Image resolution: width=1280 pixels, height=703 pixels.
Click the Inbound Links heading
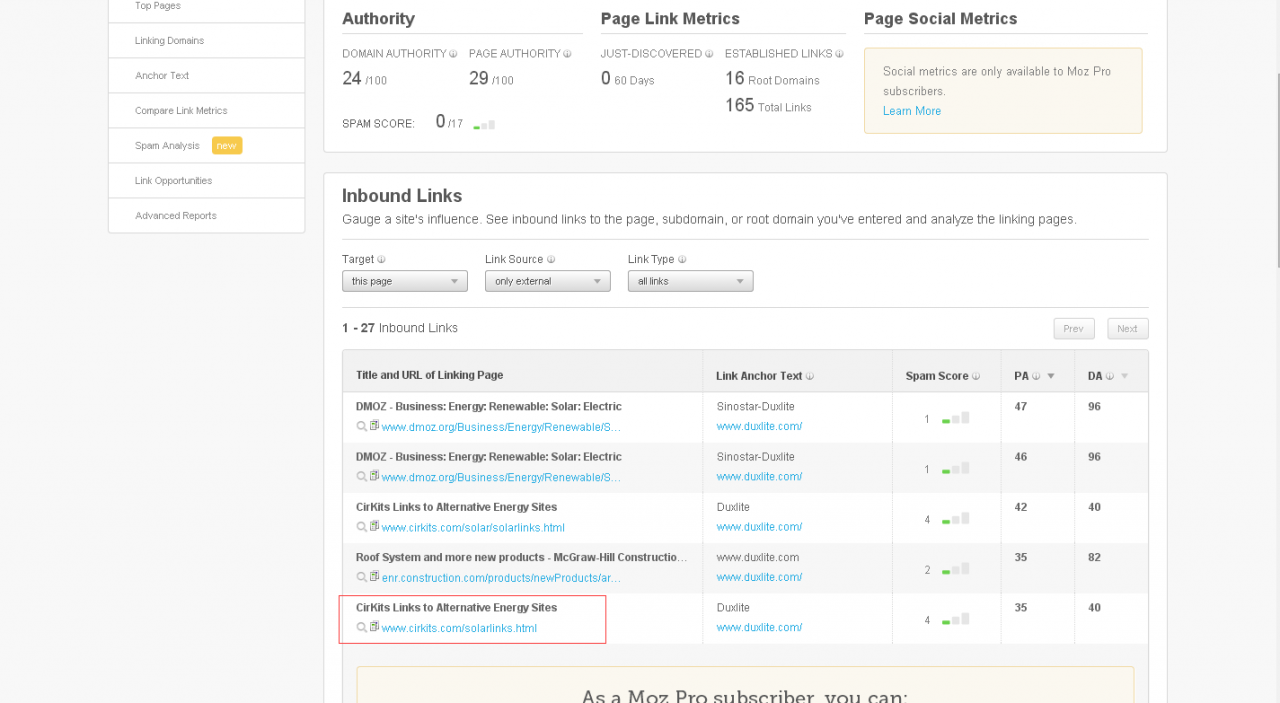[402, 196]
